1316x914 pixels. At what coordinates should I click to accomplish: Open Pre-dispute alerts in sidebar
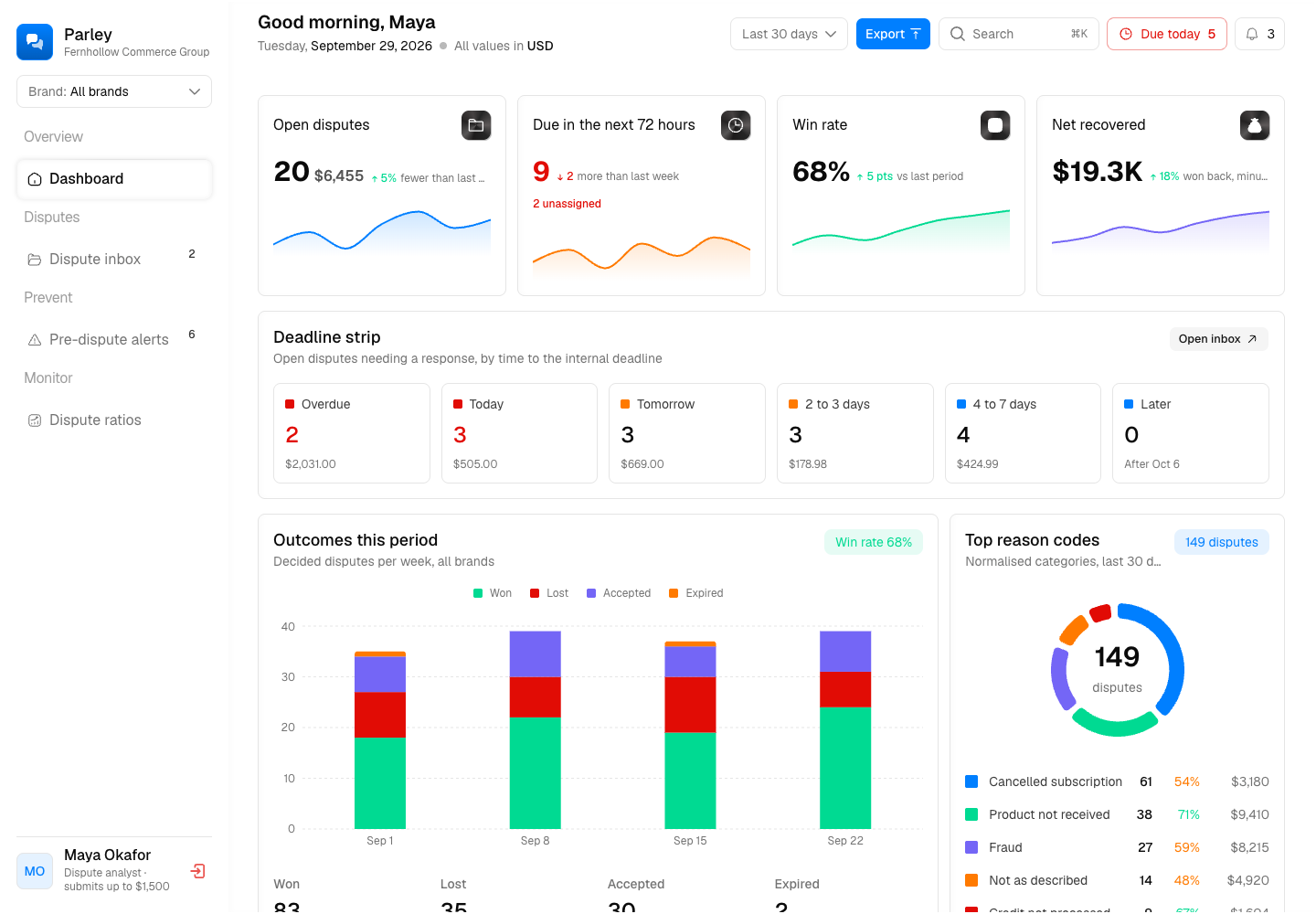114,340
